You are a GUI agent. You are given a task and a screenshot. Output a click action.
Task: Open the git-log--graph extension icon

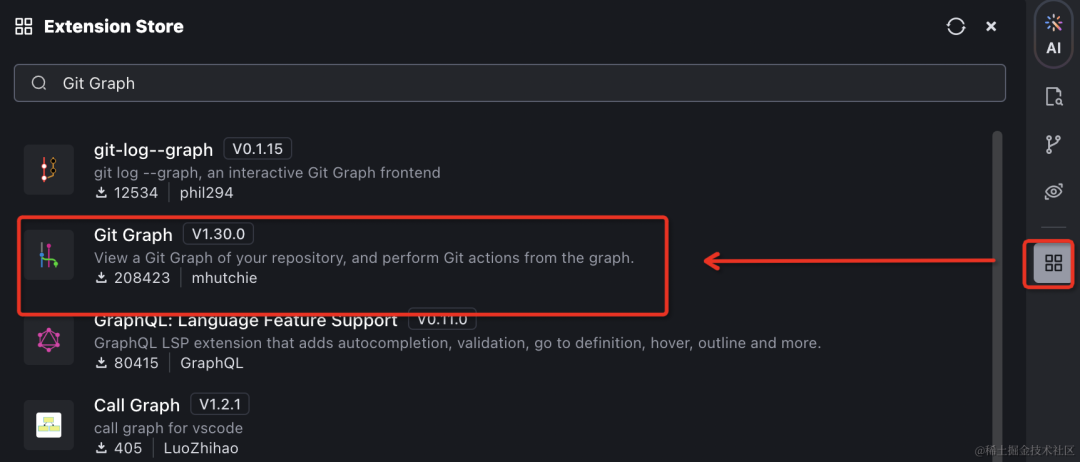point(49,169)
